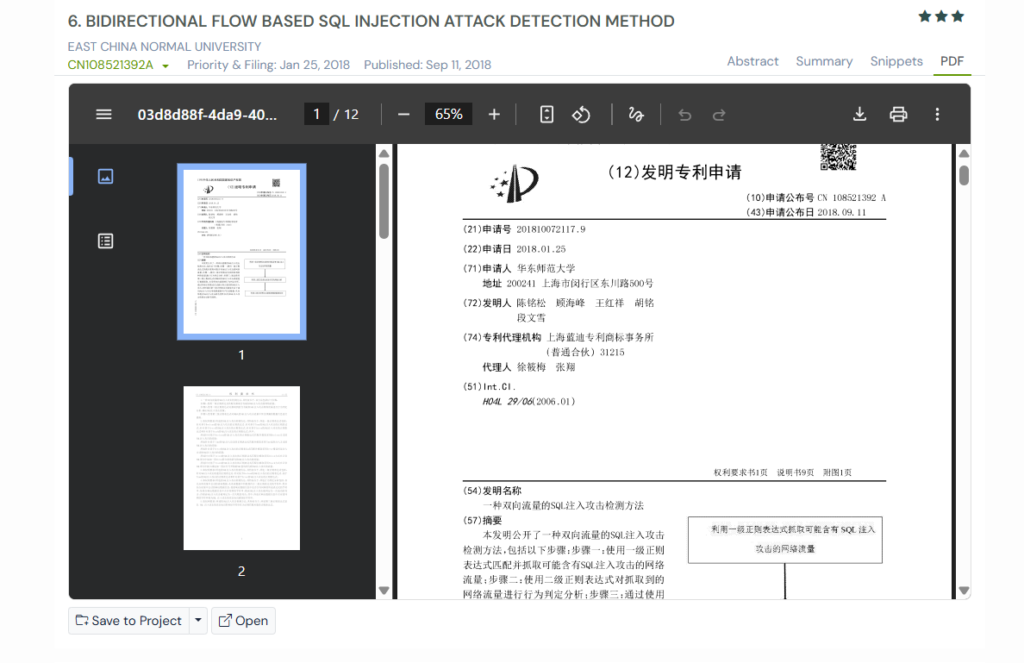Click inside the page number field
The width and height of the screenshot is (1024, 663).
pos(316,114)
